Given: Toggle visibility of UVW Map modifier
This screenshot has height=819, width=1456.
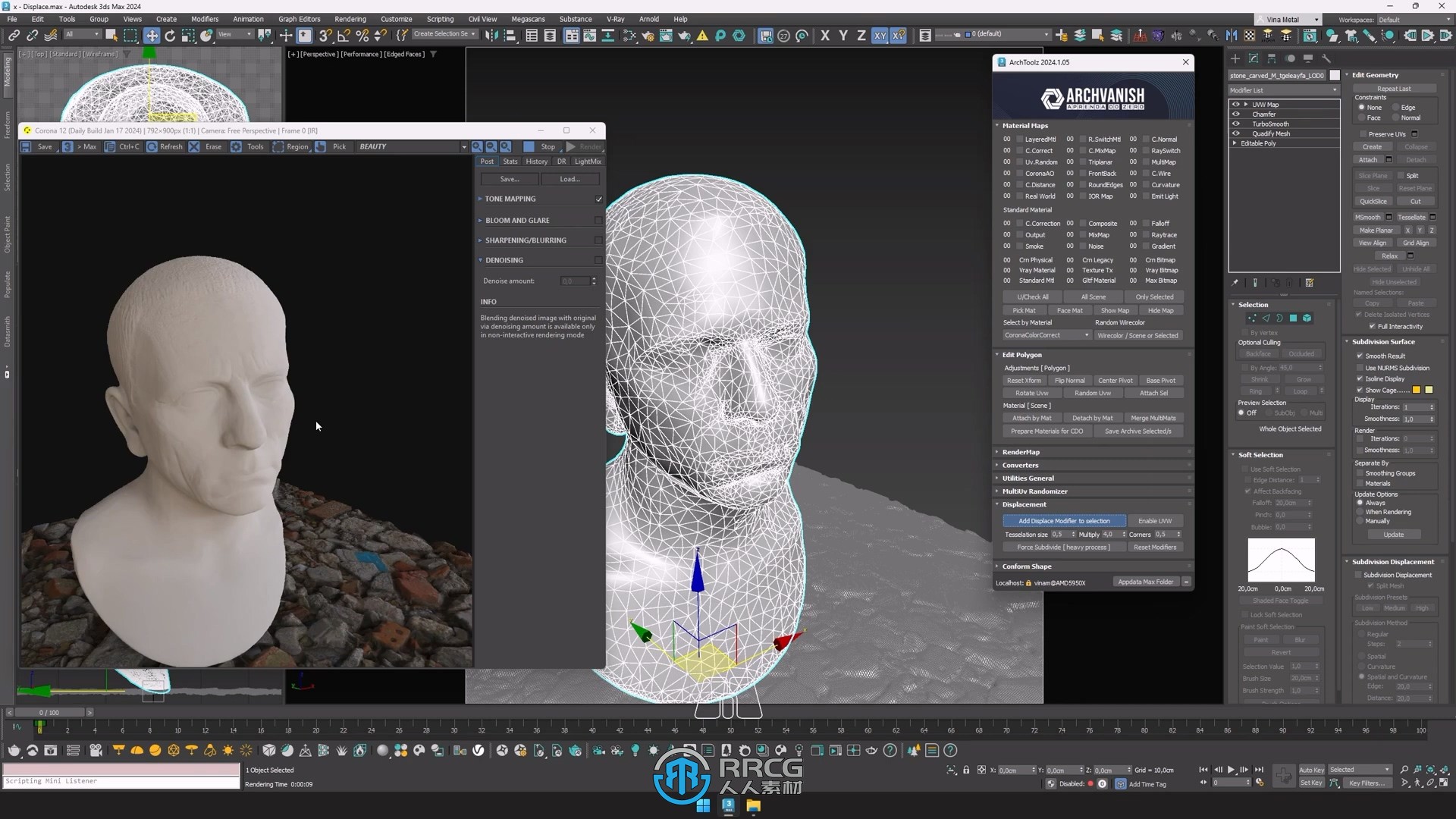Looking at the screenshot, I should click(x=1236, y=105).
